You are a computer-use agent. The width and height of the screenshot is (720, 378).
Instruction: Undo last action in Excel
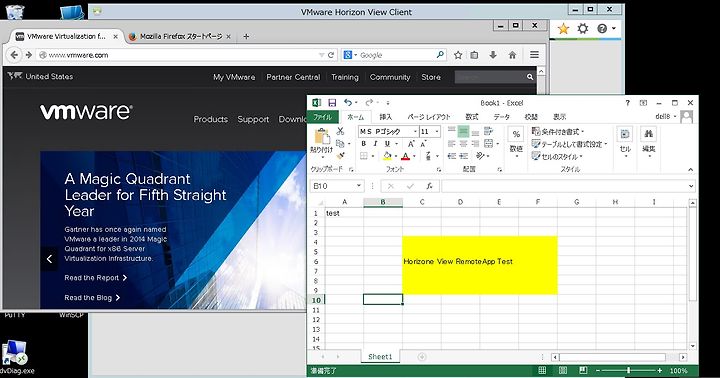[x=348, y=103]
